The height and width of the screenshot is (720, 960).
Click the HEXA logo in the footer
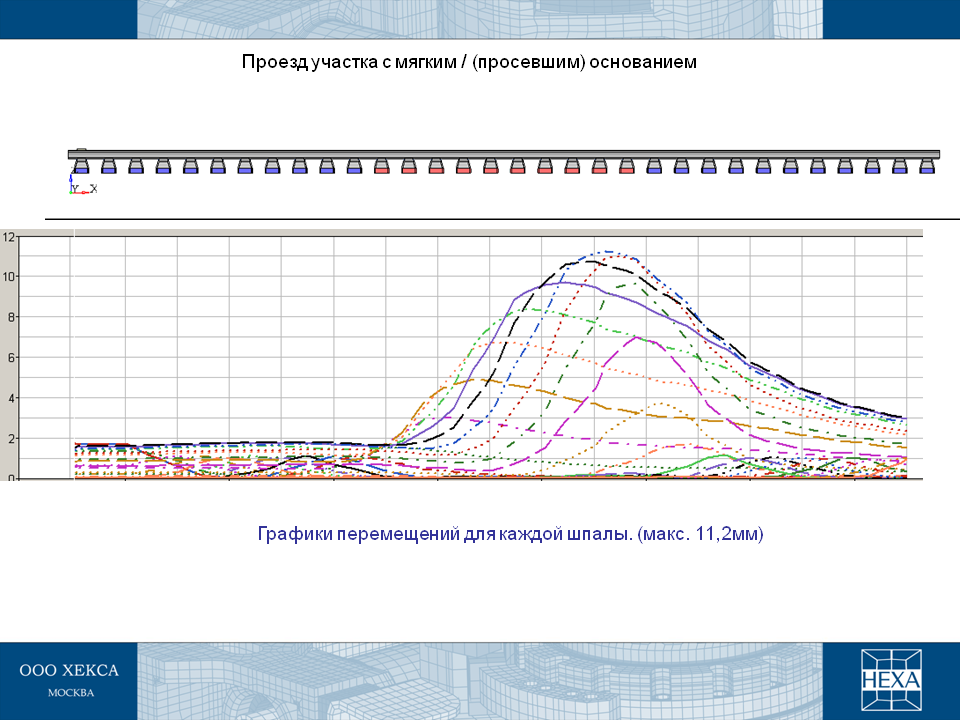pyautogui.click(x=891, y=680)
